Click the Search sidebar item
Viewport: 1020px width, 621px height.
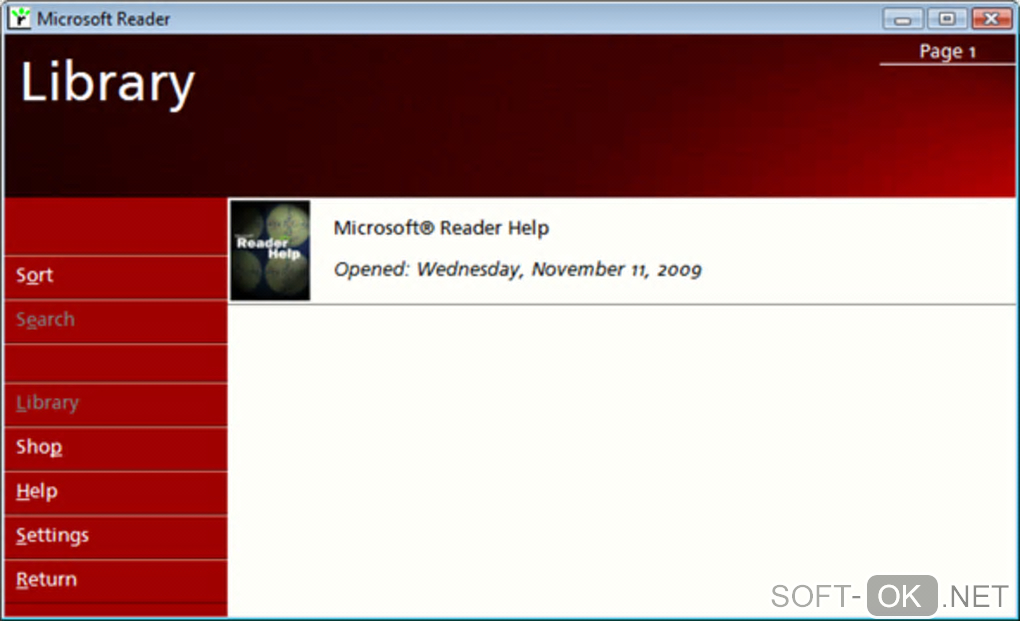[x=116, y=322]
